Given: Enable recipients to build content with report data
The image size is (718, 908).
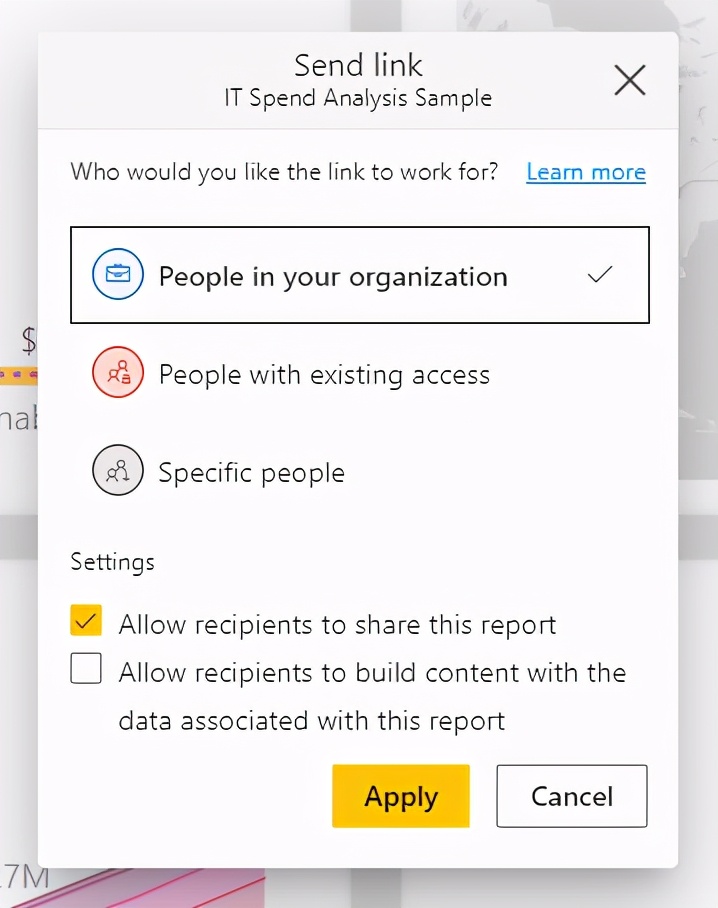Looking at the screenshot, I should (86, 668).
